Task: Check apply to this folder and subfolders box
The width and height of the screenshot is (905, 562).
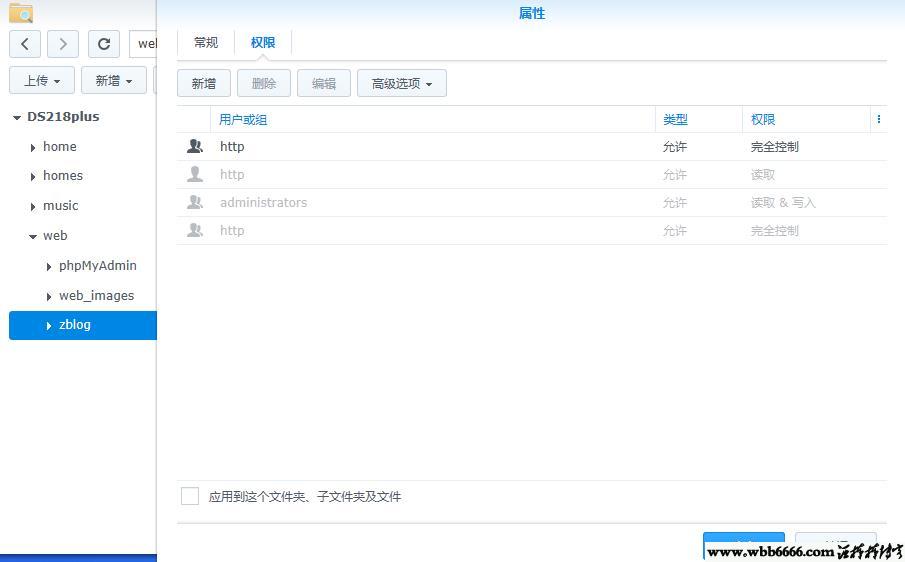Action: pyautogui.click(x=190, y=496)
